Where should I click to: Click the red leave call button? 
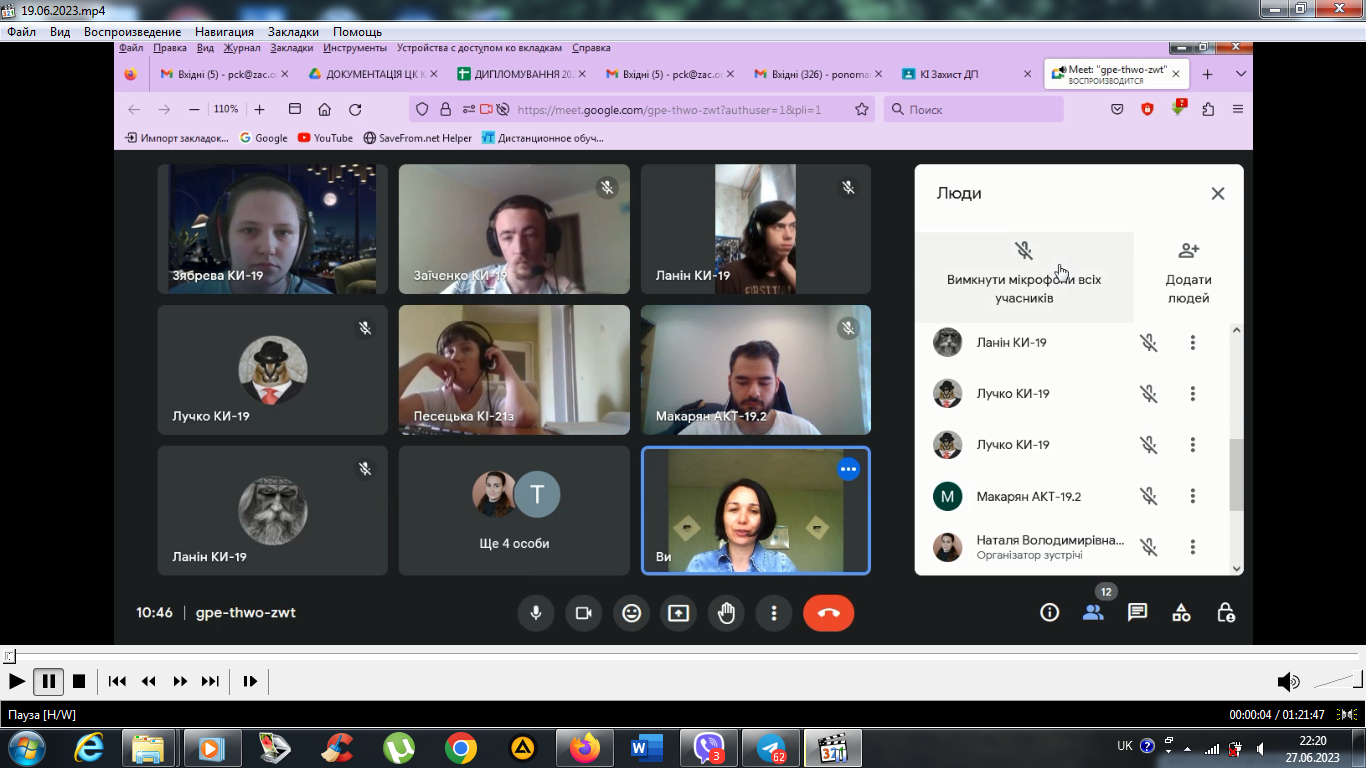(828, 613)
